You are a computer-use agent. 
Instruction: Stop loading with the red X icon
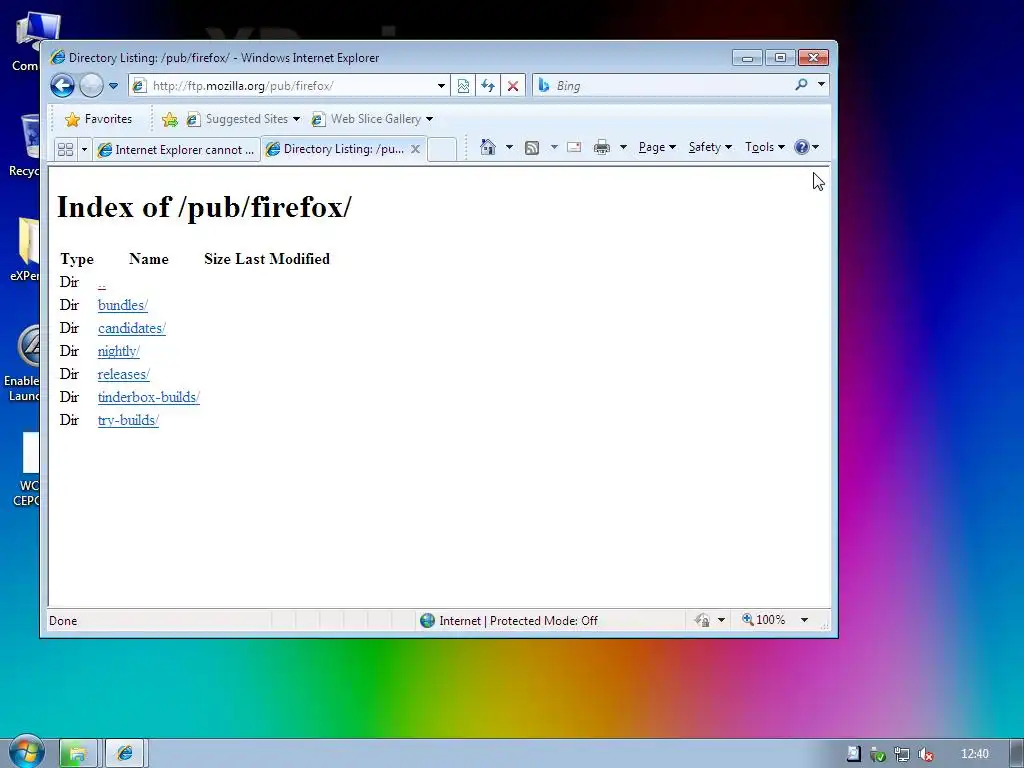513,86
